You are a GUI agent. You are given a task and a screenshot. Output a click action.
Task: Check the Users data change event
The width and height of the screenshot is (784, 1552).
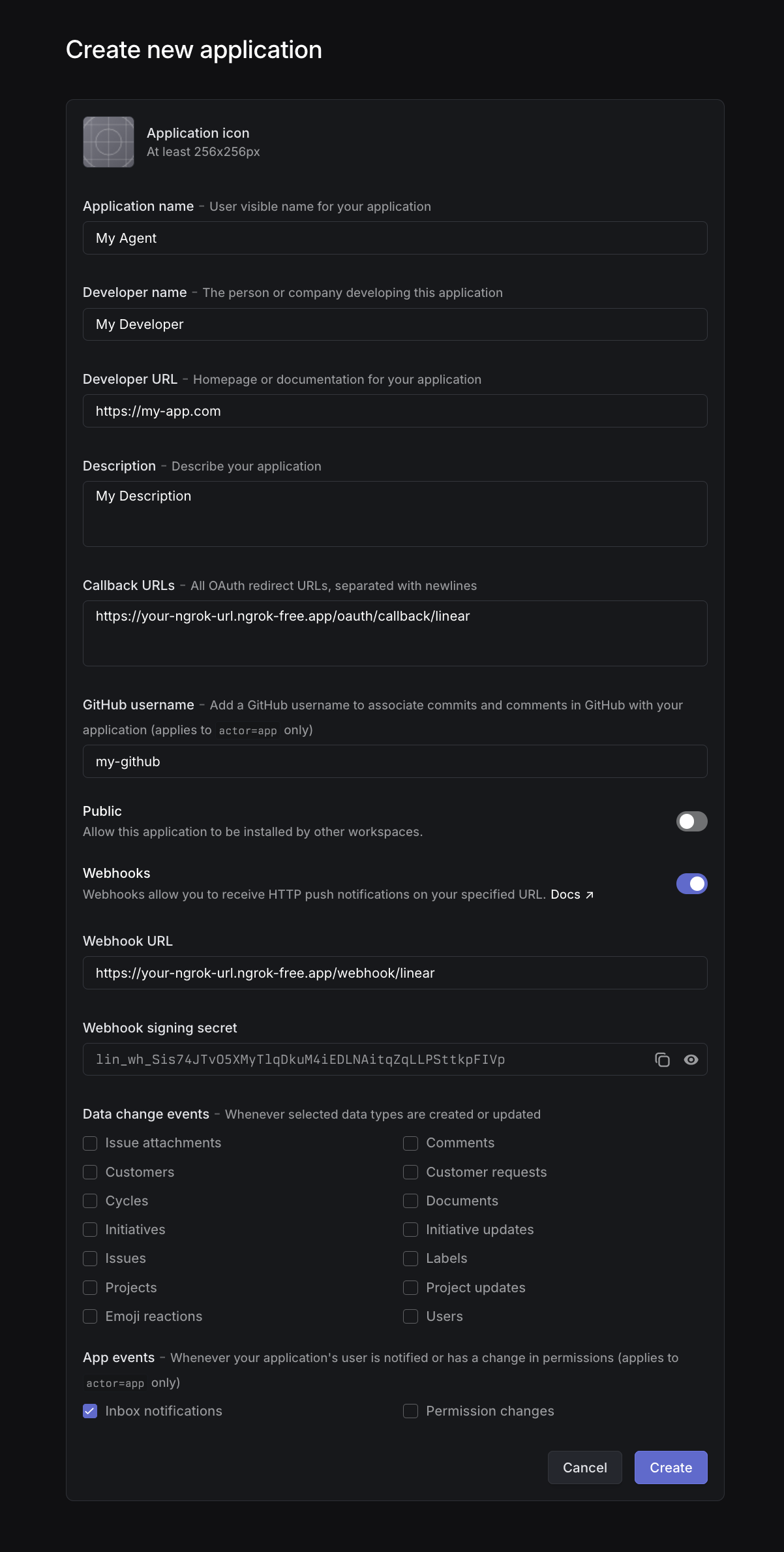[x=410, y=1316]
